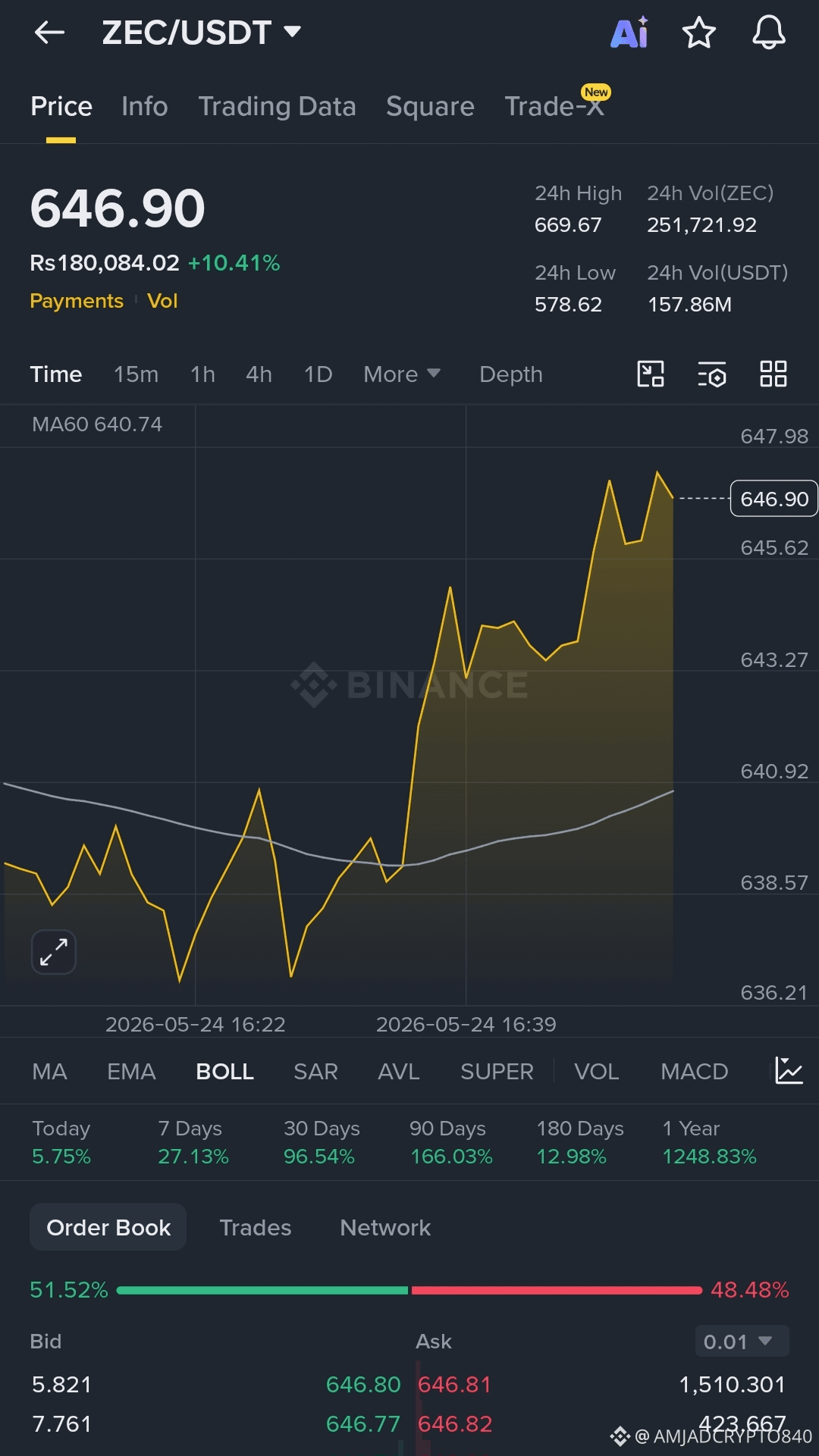Expand the ZEC/USDT pair selector

(202, 33)
